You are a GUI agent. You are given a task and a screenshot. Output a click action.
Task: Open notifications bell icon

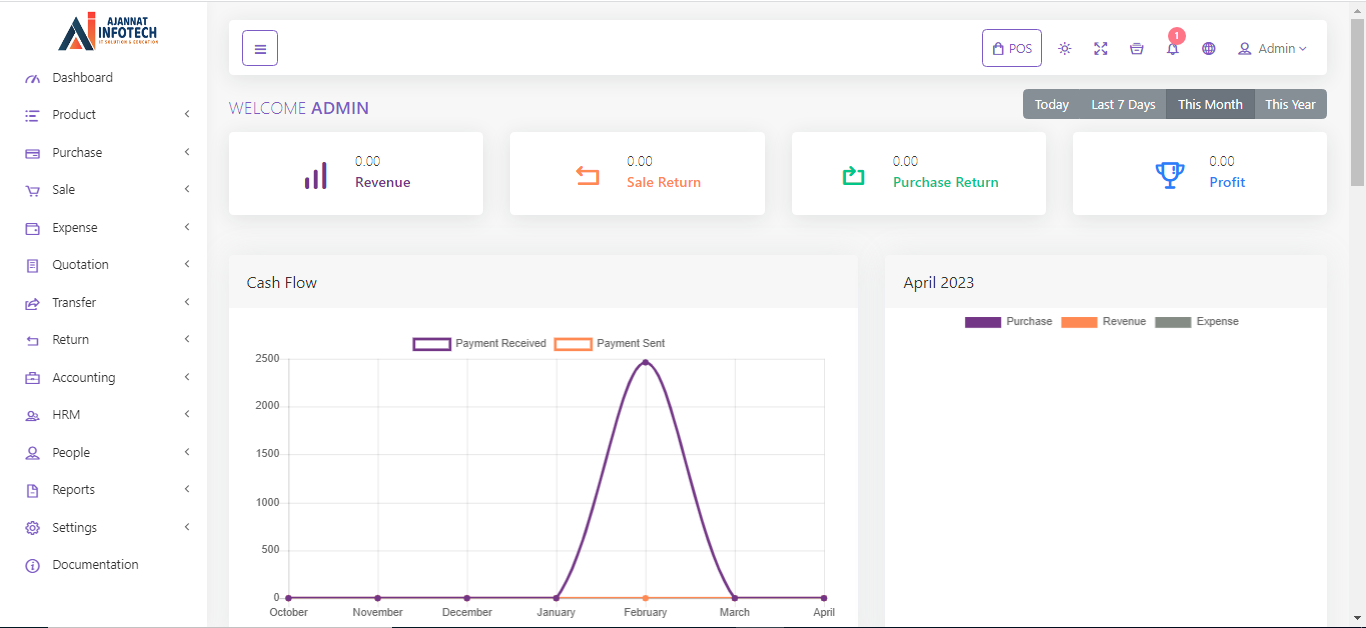(x=1173, y=49)
